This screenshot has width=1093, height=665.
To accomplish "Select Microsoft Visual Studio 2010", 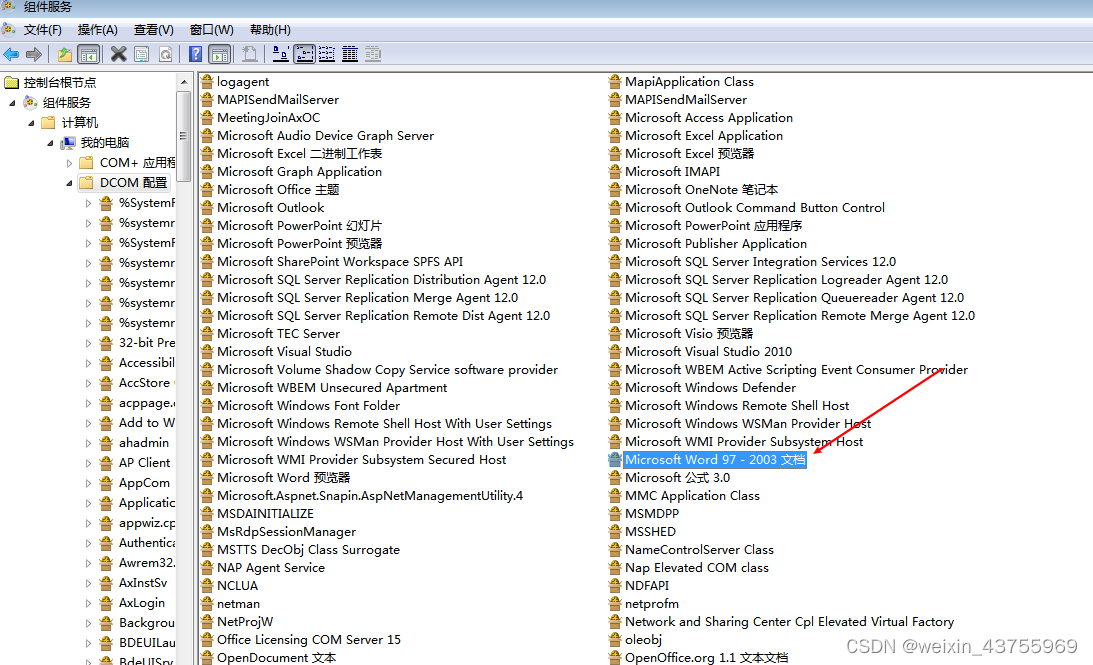I will pos(708,352).
